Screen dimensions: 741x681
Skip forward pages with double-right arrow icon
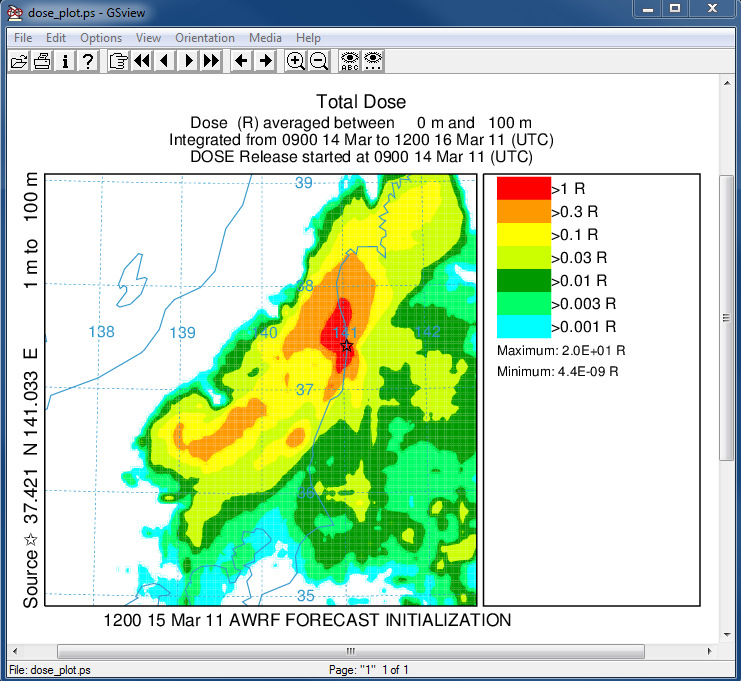(210, 61)
